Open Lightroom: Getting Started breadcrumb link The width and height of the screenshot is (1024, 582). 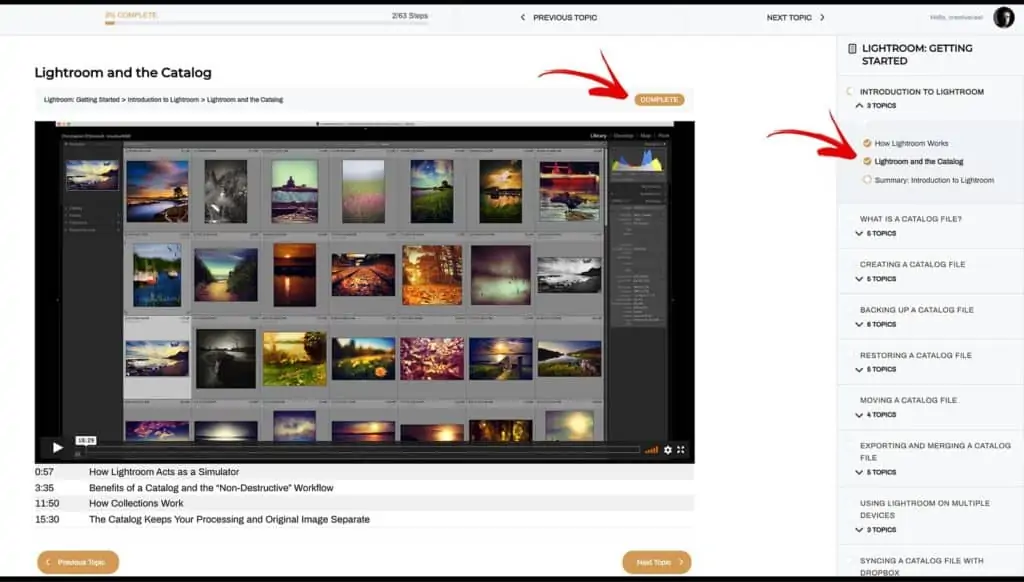coord(82,100)
